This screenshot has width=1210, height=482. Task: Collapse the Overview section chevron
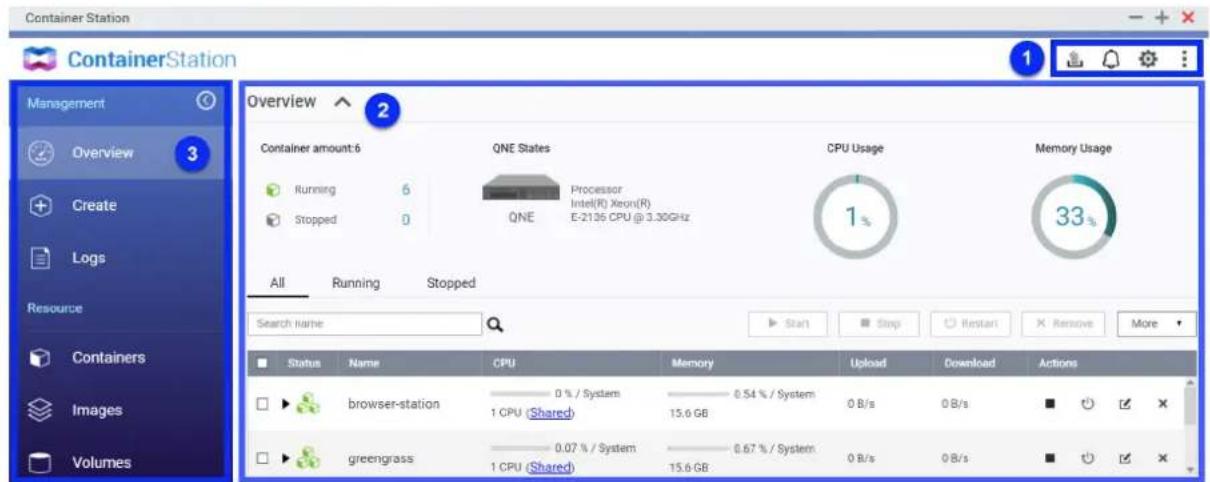click(342, 101)
